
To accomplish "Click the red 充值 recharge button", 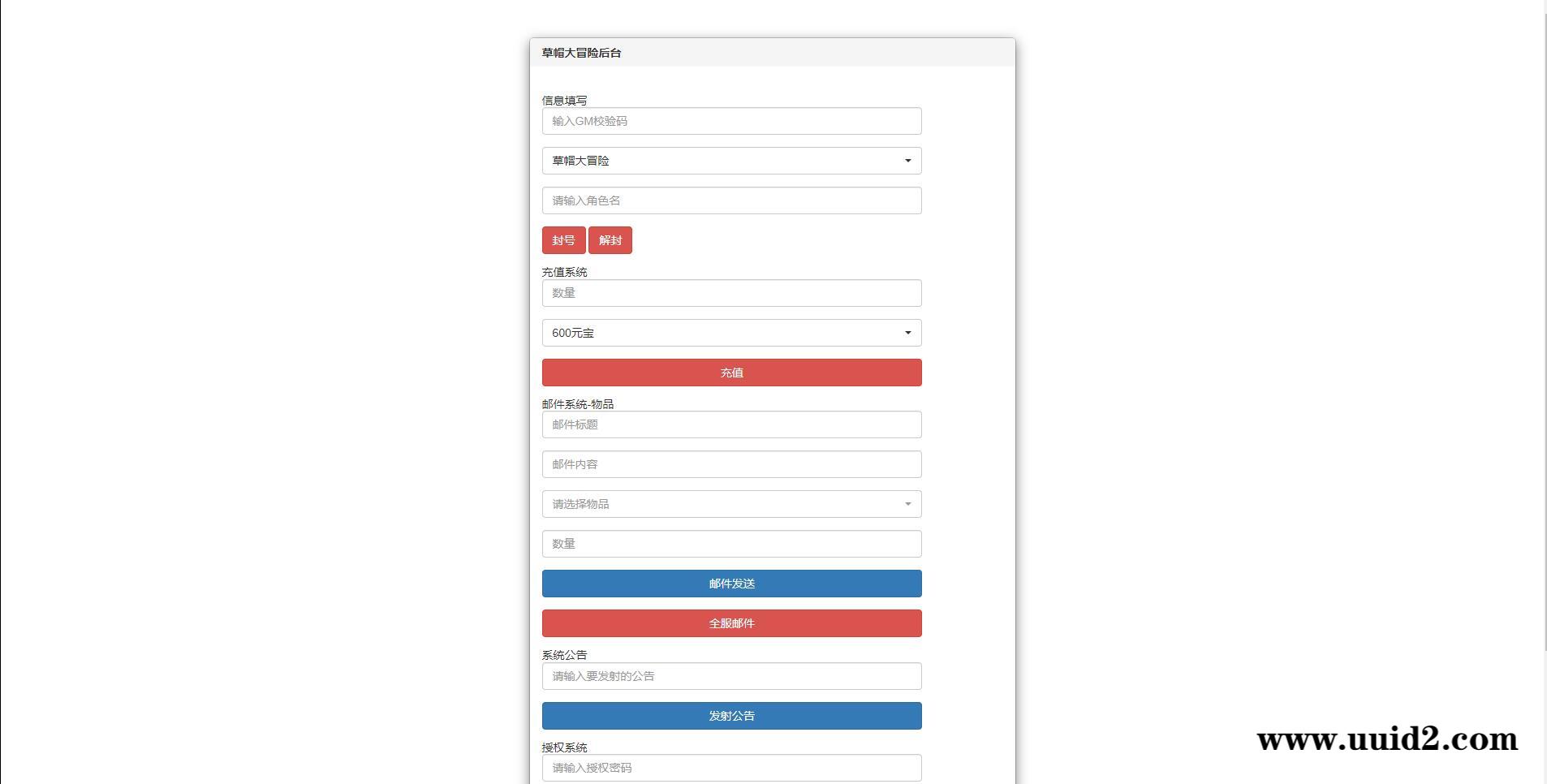I will tap(731, 373).
